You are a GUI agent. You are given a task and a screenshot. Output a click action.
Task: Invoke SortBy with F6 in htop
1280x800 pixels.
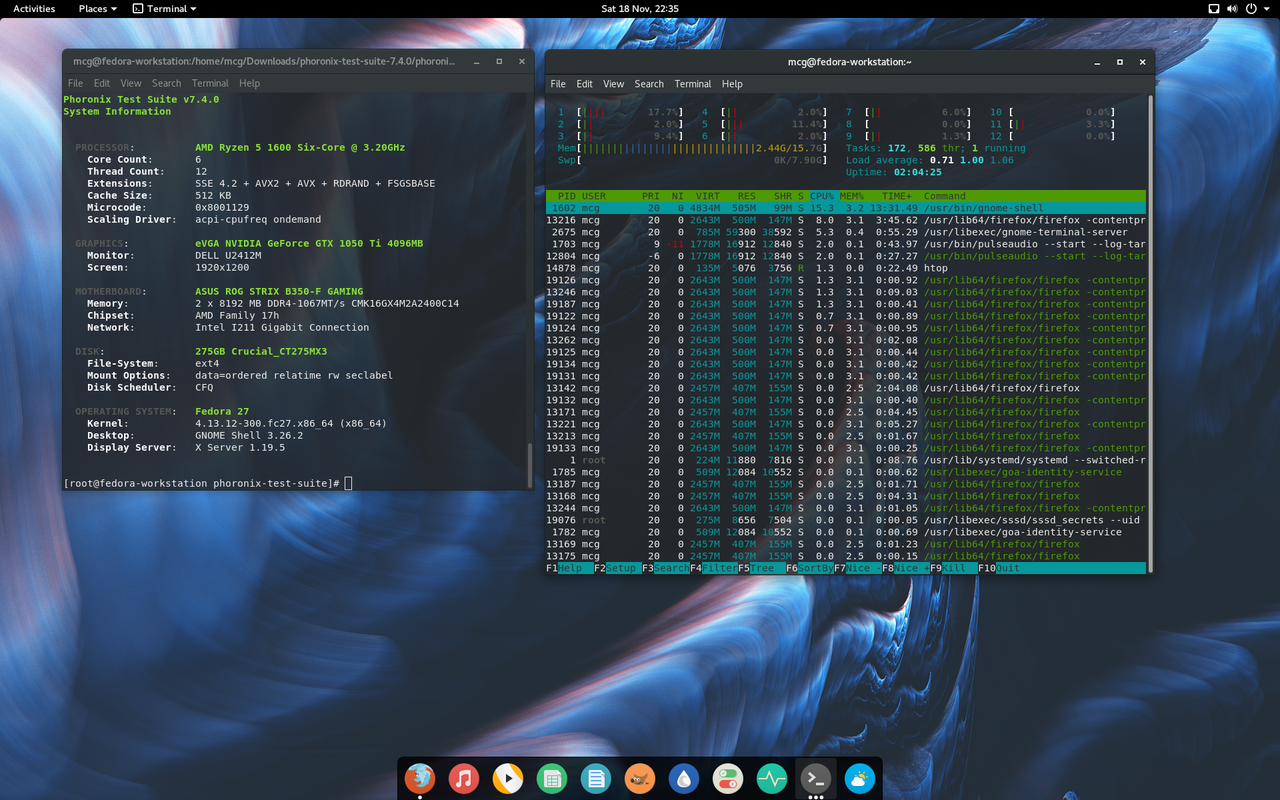(x=812, y=567)
